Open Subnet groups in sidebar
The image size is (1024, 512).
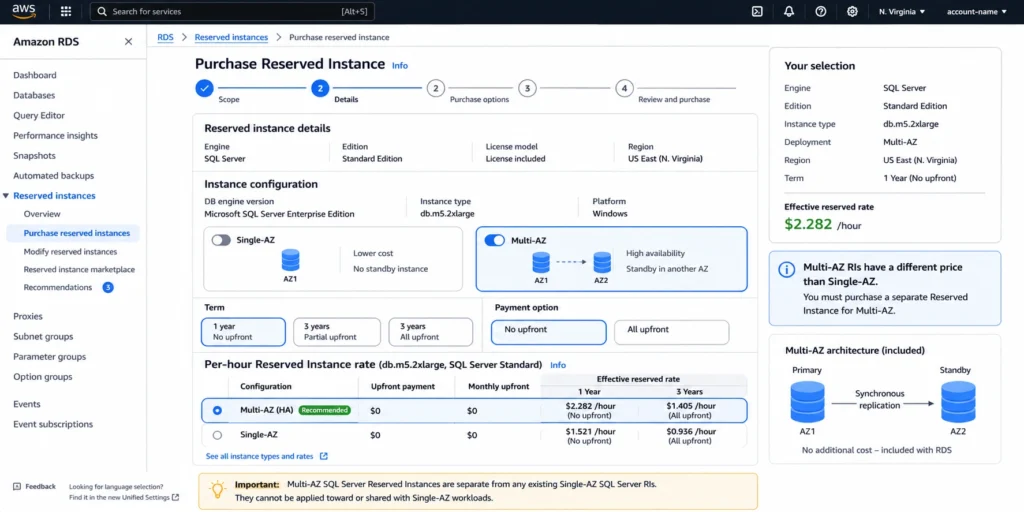tap(43, 336)
